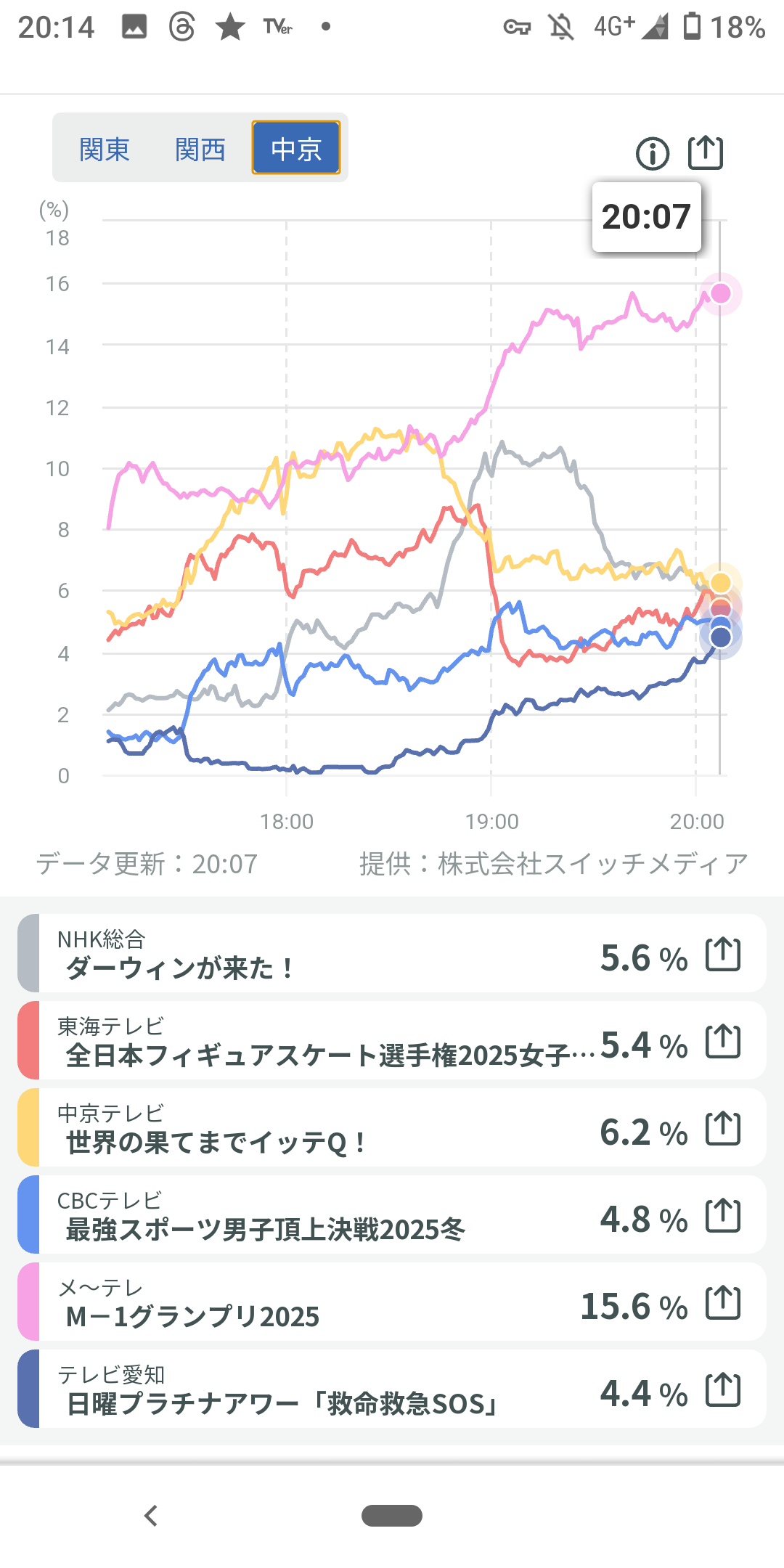Select the 中京 region tab

click(x=296, y=148)
